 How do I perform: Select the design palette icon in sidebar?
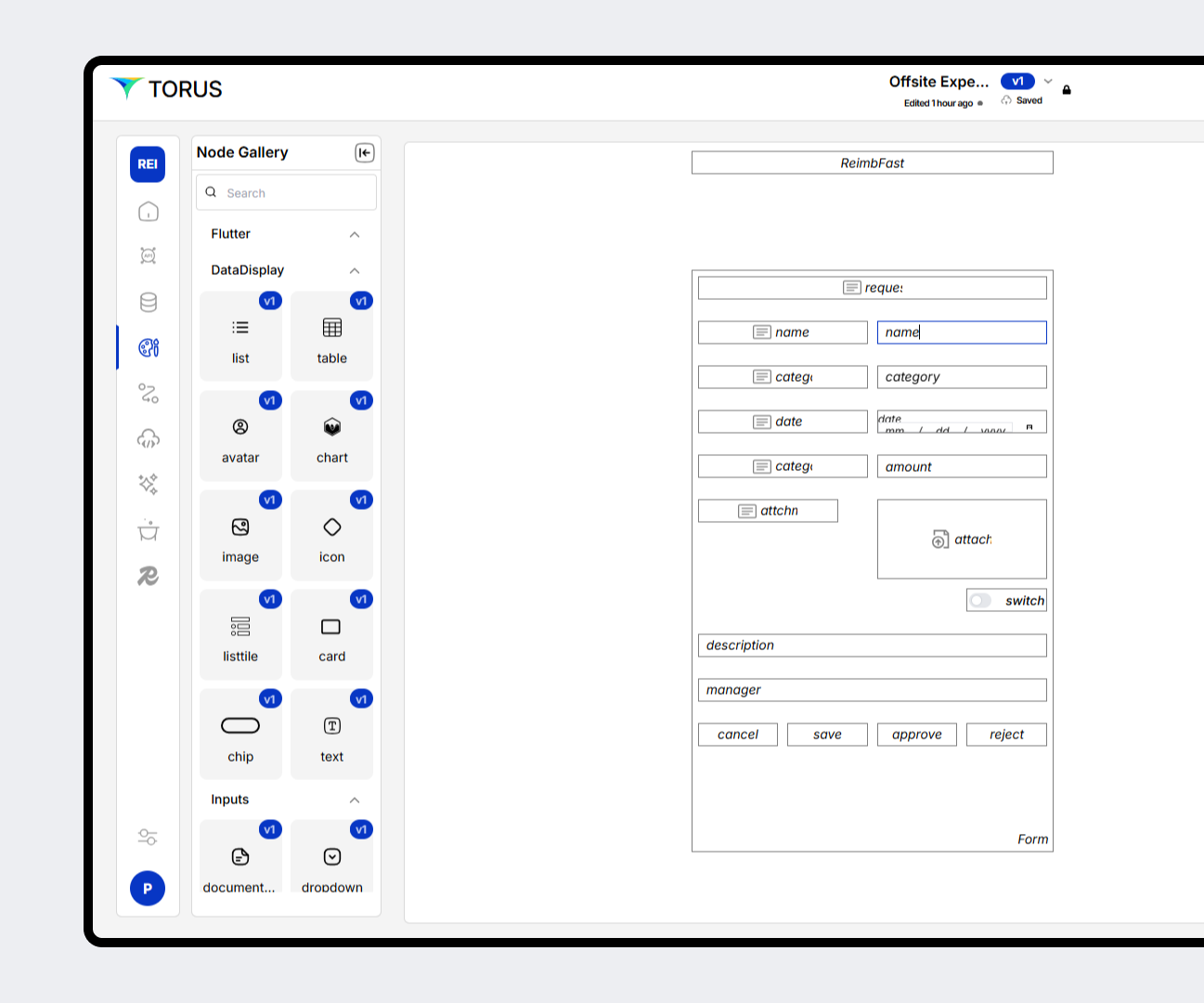[x=148, y=347]
